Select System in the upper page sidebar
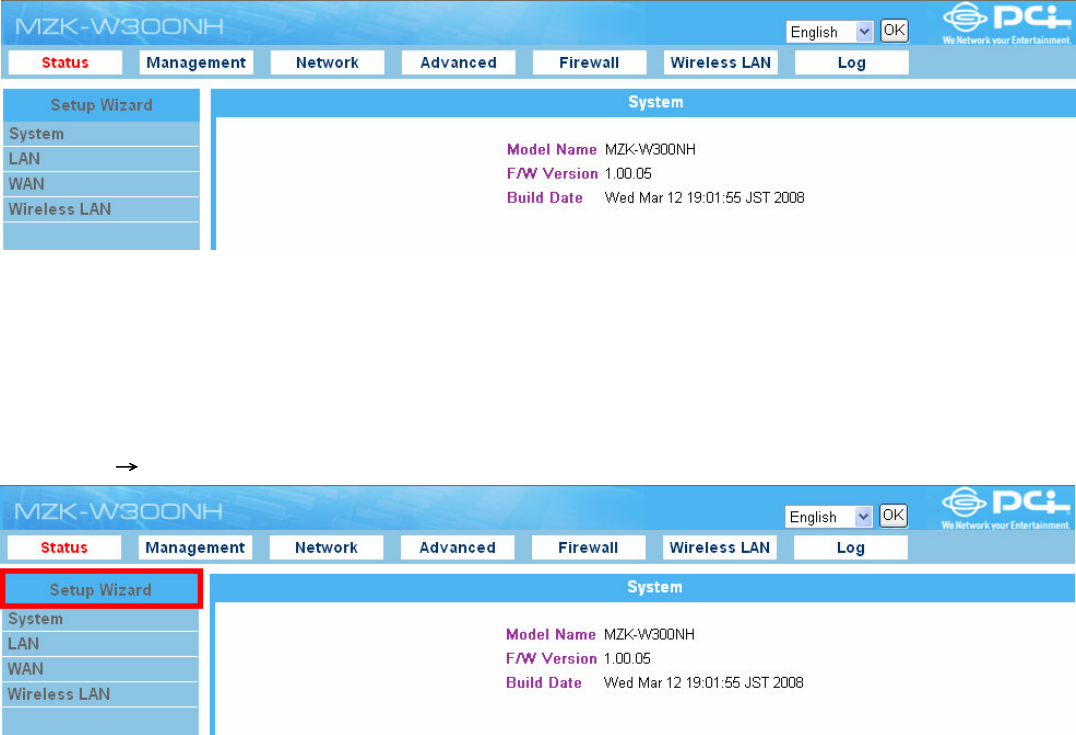This screenshot has width=1076, height=735. (102, 134)
